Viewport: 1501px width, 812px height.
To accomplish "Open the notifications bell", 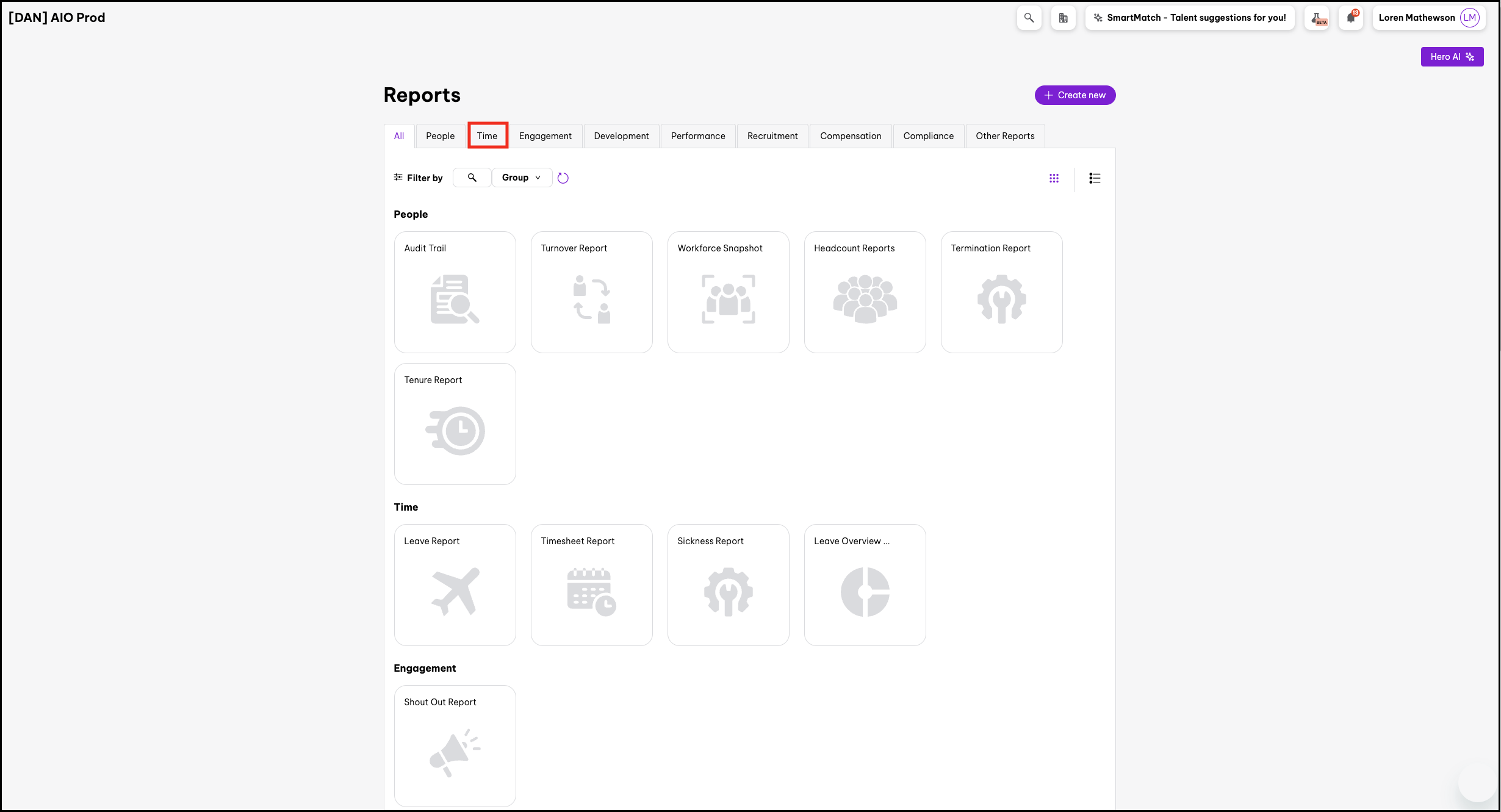I will point(1351,18).
